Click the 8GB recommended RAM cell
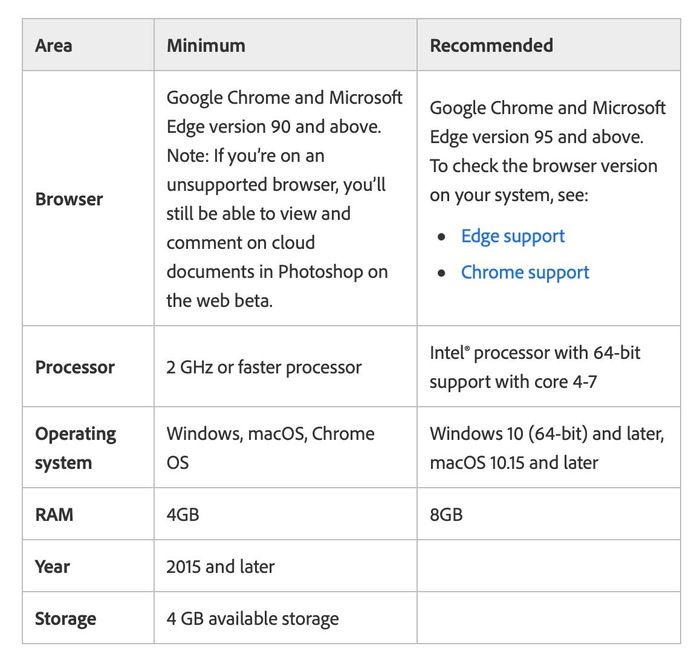 [x=446, y=515]
